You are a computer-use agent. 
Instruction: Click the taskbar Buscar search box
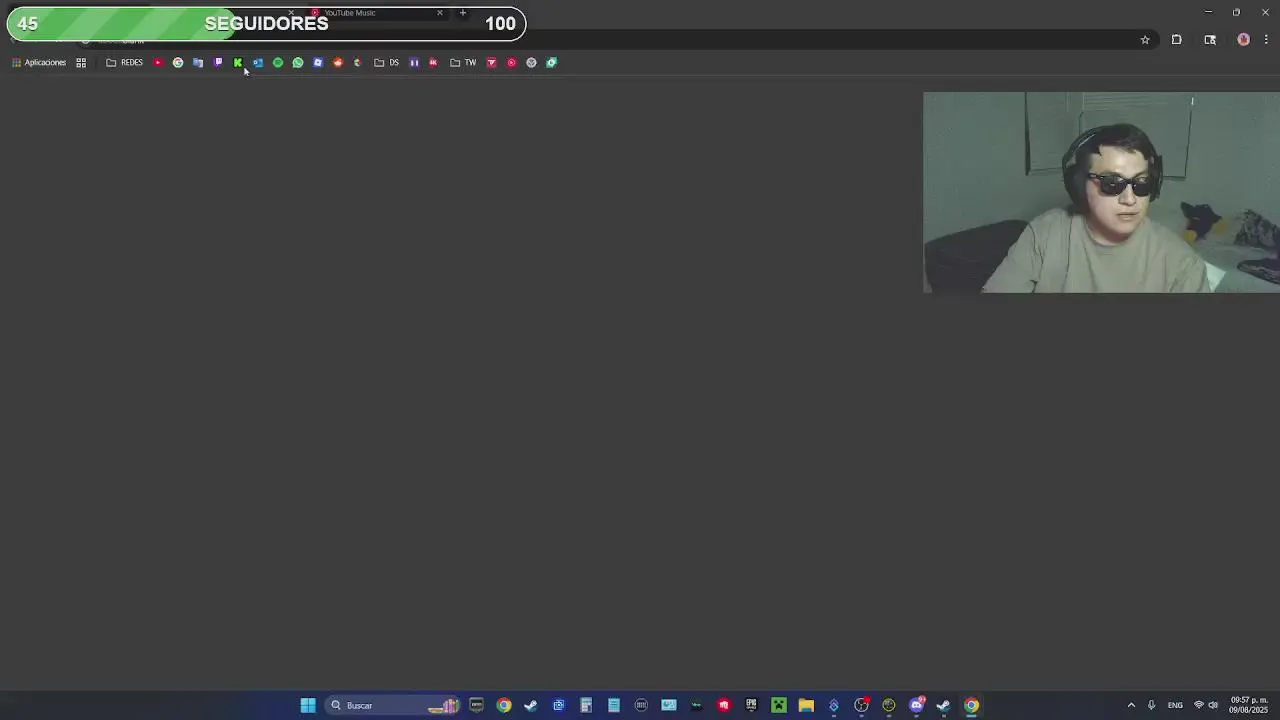pyautogui.click(x=393, y=705)
